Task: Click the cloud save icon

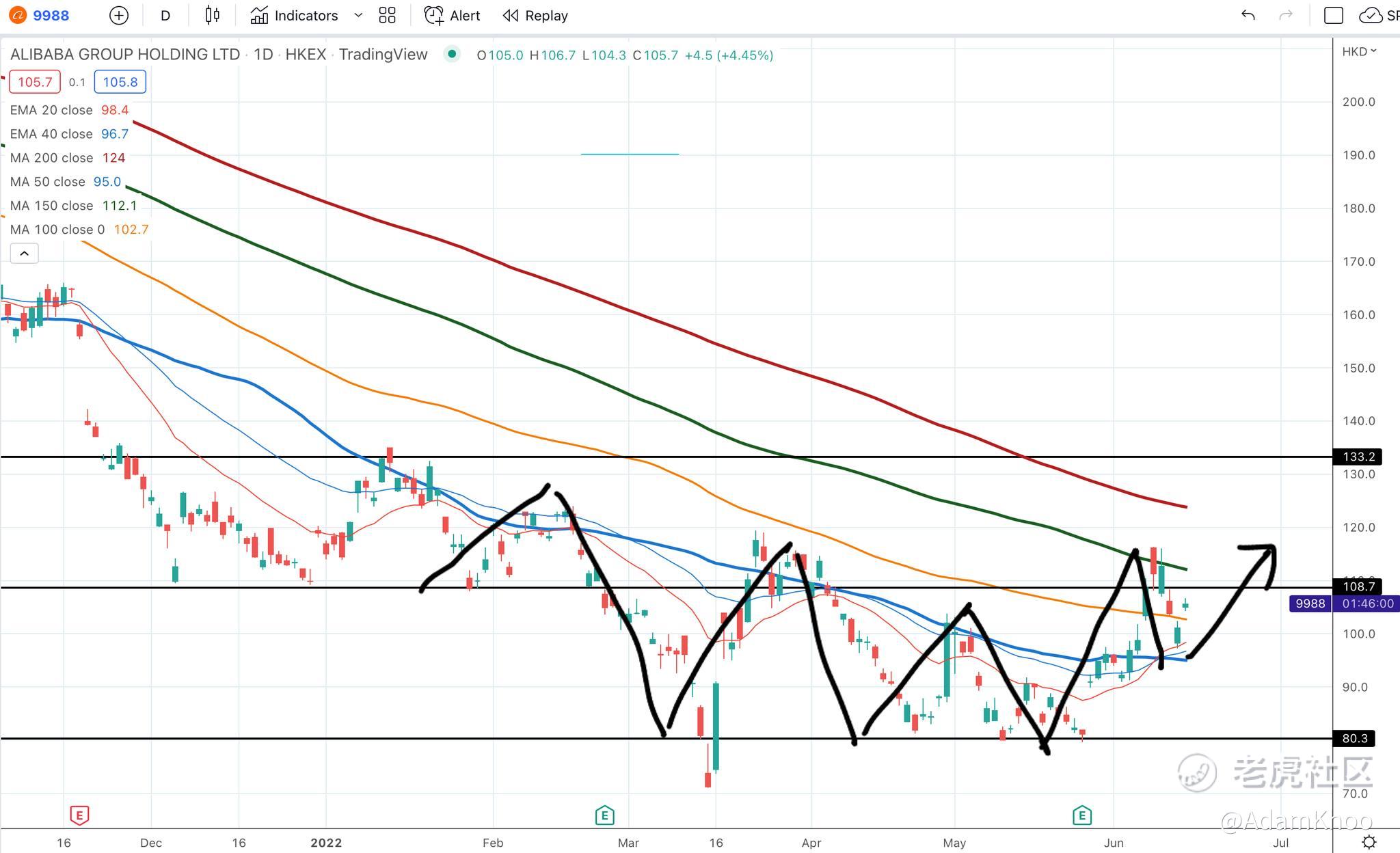Action: click(x=1371, y=16)
